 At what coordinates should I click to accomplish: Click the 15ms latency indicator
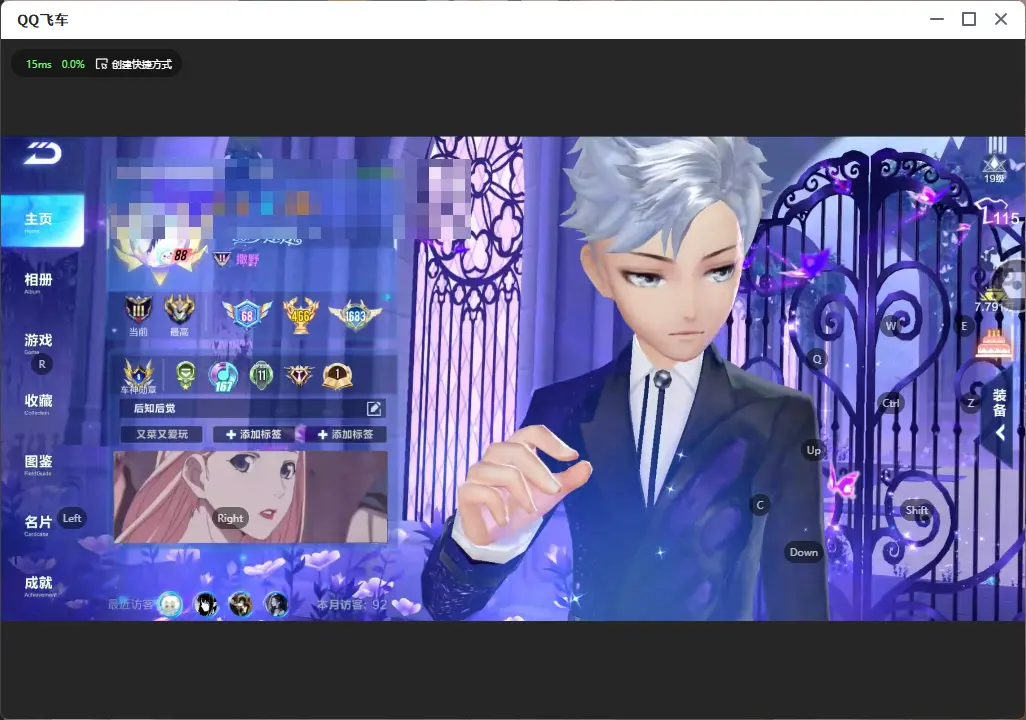pyautogui.click(x=39, y=64)
